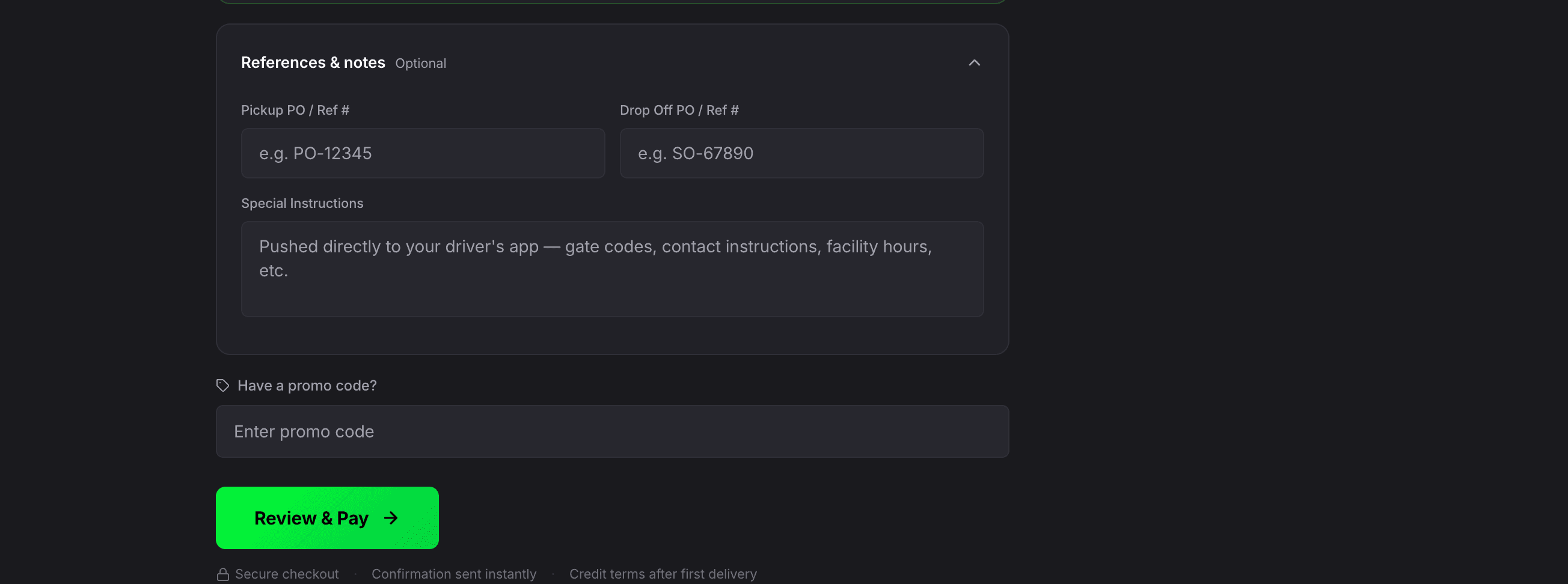Click the "Optional" label beside the heading
1568x584 pixels.
click(421, 63)
